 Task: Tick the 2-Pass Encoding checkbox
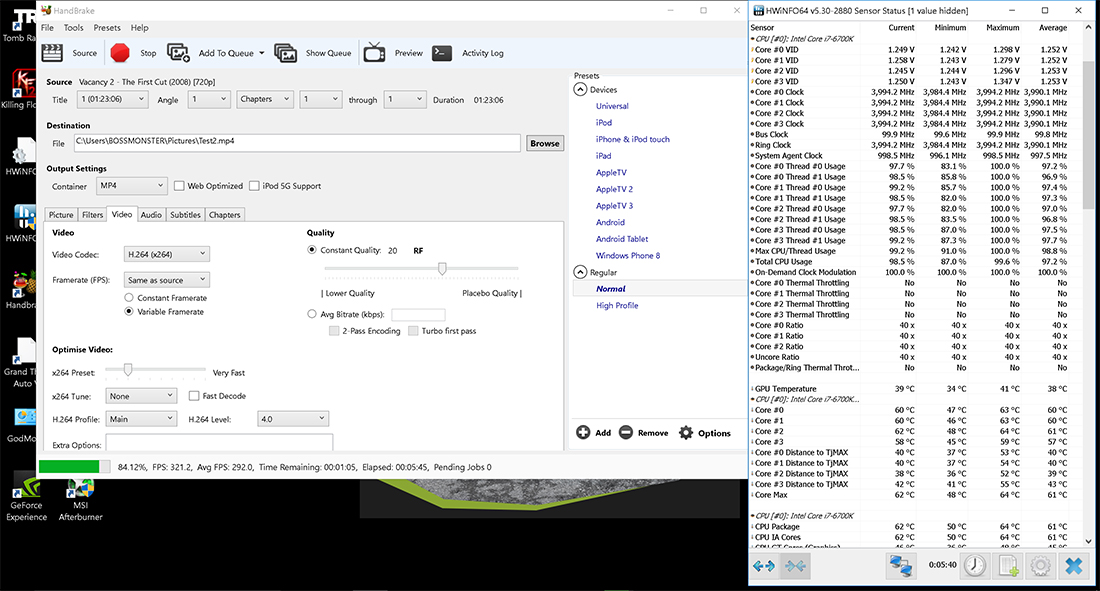334,331
